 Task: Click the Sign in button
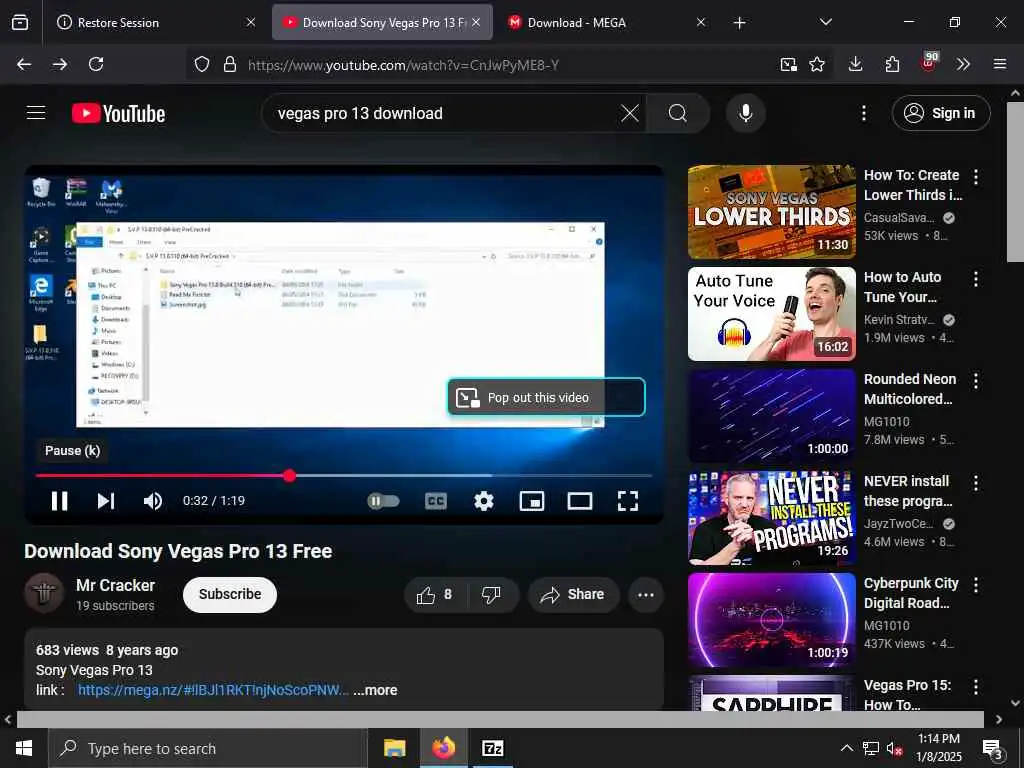pos(940,113)
